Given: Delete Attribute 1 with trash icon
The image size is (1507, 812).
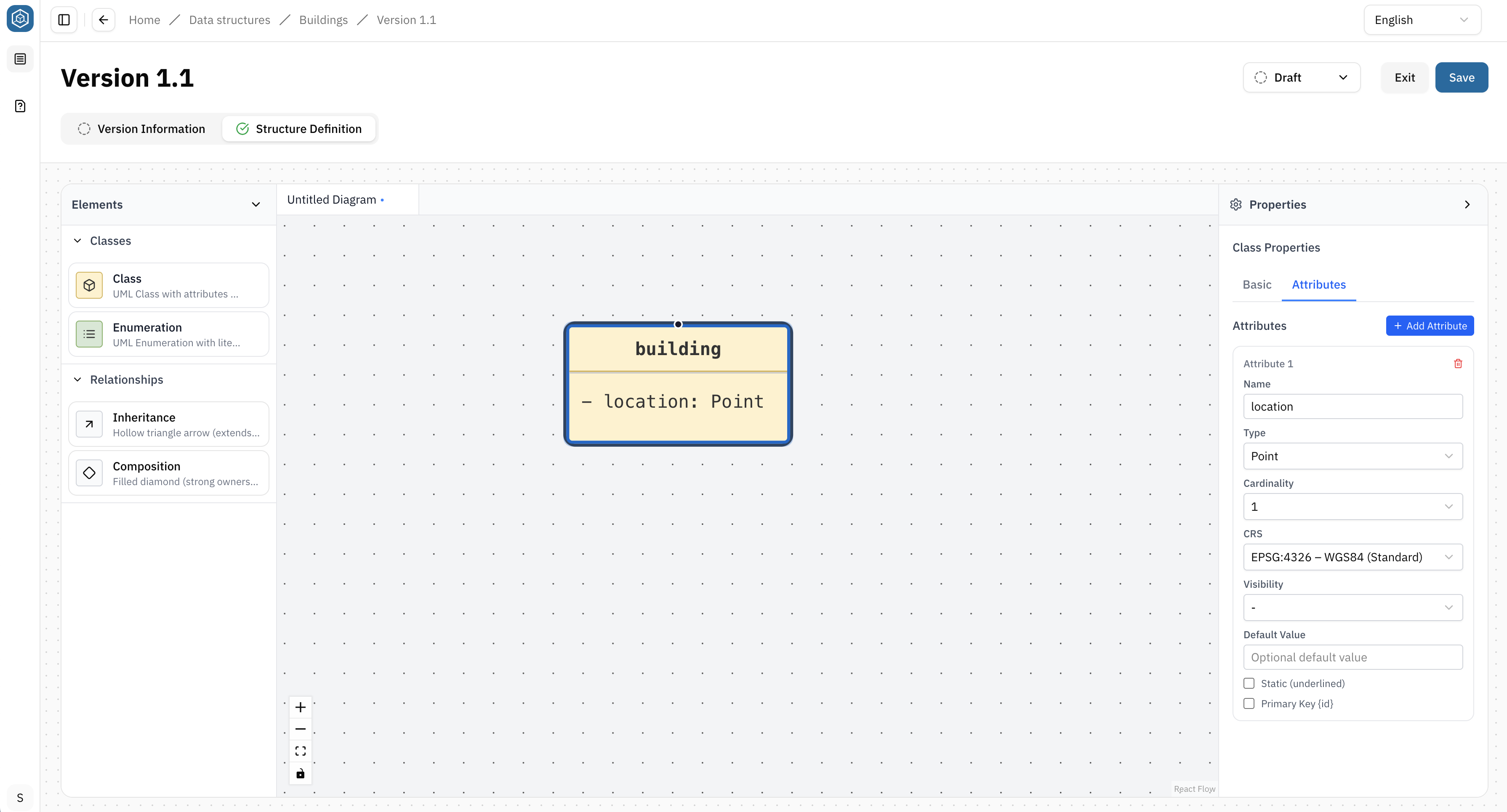Looking at the screenshot, I should tap(1458, 364).
